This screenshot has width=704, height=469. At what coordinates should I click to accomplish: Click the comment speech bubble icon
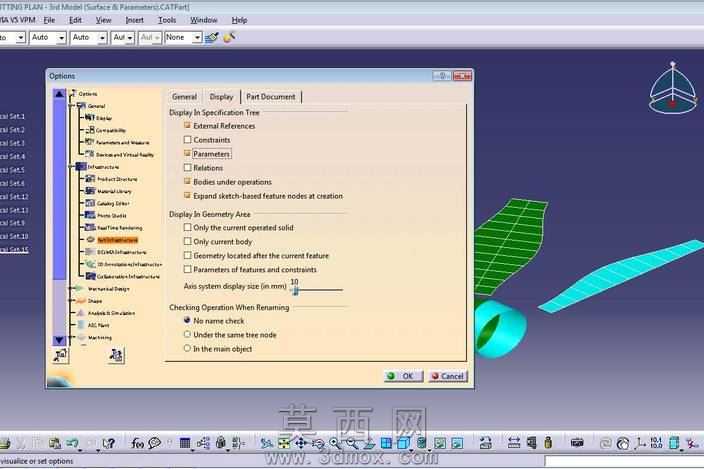tap(154, 443)
